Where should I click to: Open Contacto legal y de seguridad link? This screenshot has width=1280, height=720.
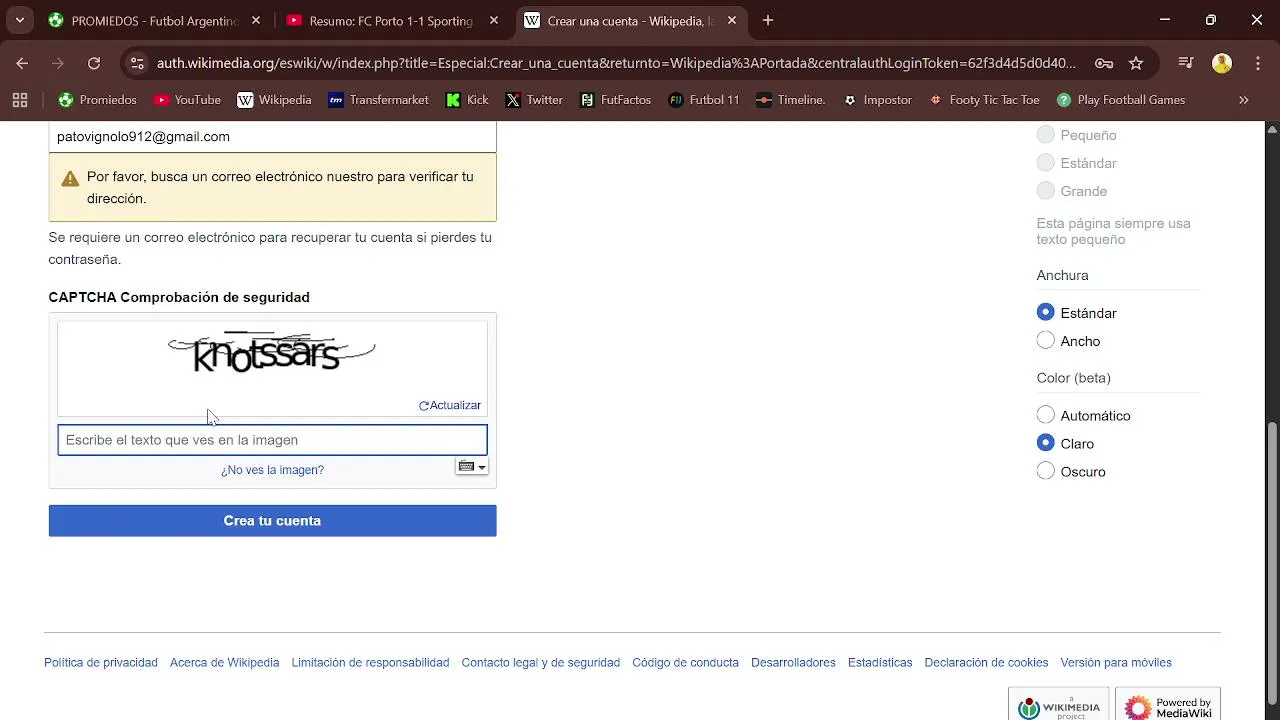541,663
